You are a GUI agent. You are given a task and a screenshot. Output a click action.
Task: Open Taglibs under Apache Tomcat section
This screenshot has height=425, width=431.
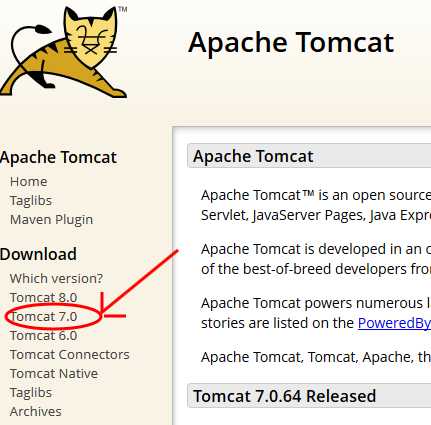pyautogui.click(x=31, y=201)
